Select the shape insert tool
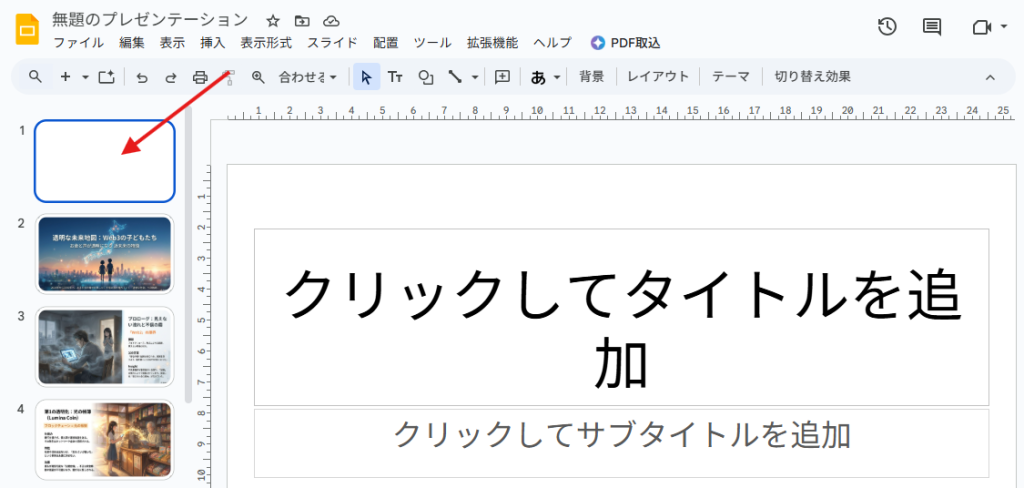1024x488 pixels. click(x=426, y=77)
